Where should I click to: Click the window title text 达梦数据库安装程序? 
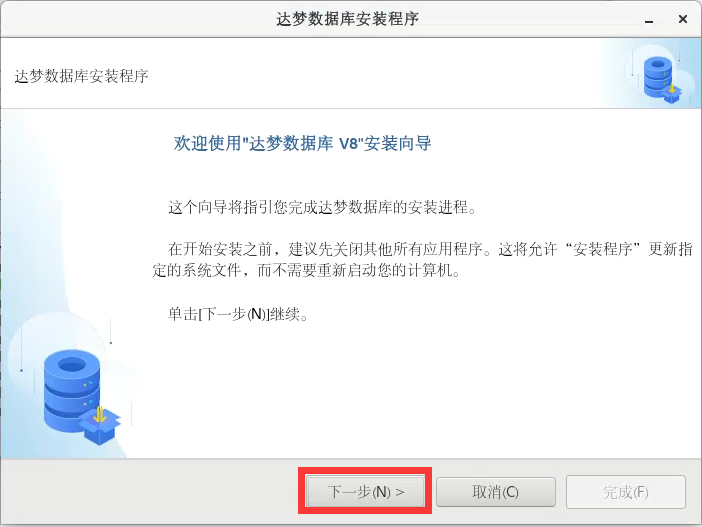pyautogui.click(x=347, y=19)
